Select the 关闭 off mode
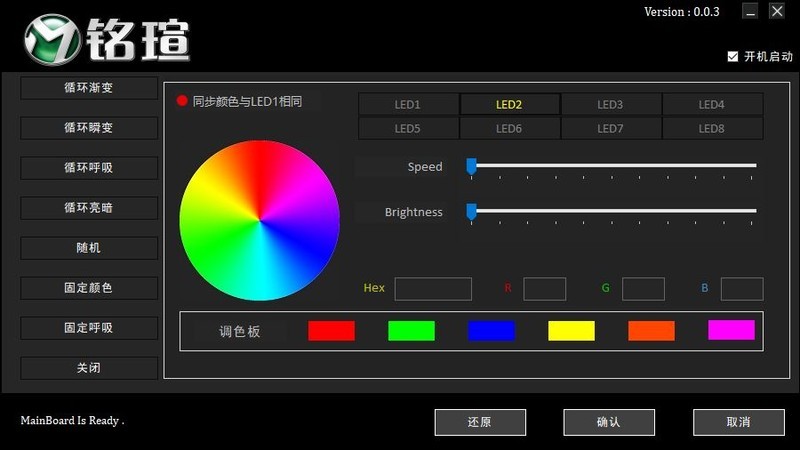 89,368
